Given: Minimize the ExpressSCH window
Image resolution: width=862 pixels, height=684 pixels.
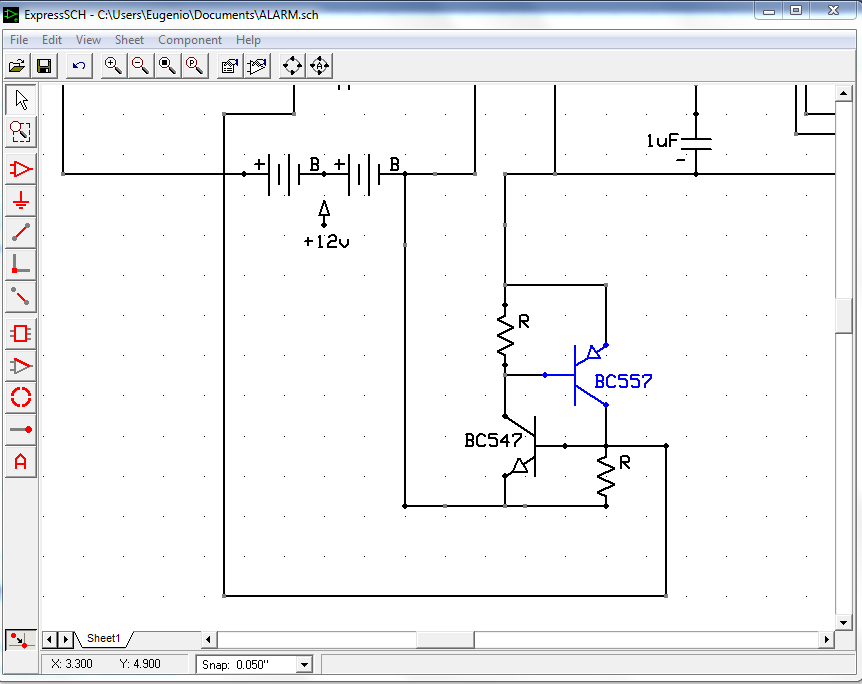Looking at the screenshot, I should (x=769, y=10).
